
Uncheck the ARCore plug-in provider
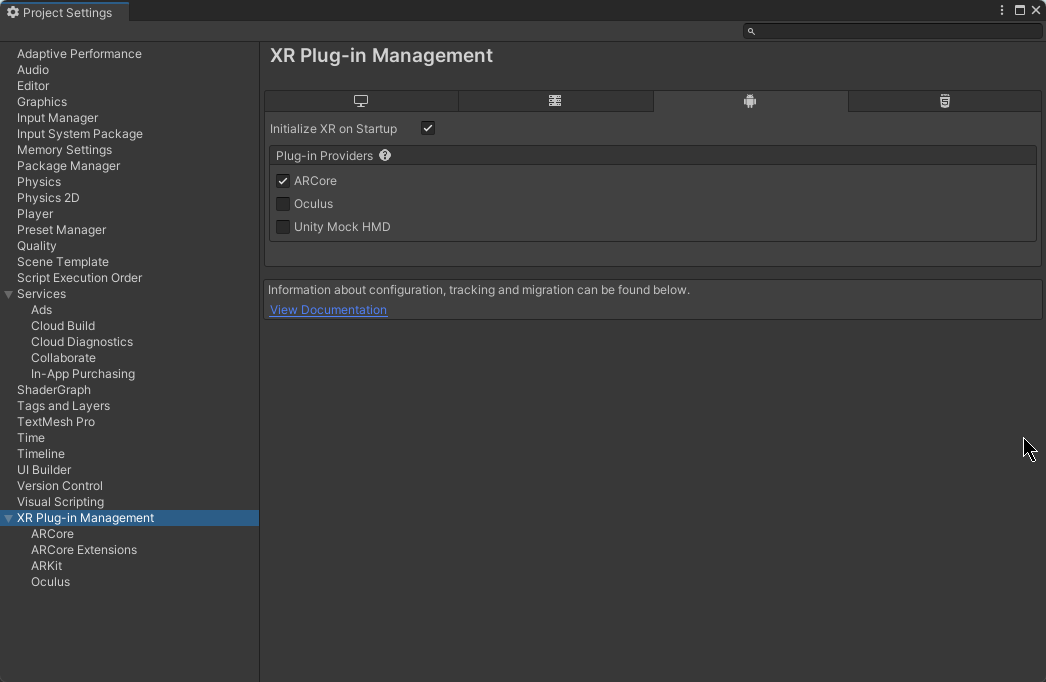pyautogui.click(x=283, y=181)
